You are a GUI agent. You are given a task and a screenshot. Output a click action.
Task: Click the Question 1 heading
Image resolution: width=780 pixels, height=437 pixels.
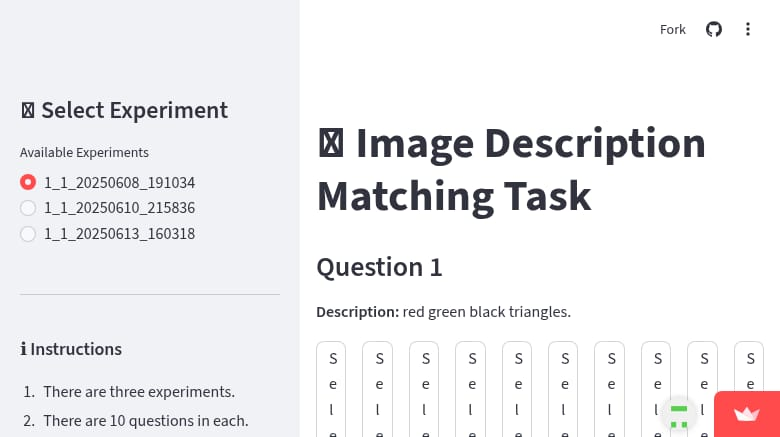tap(379, 267)
